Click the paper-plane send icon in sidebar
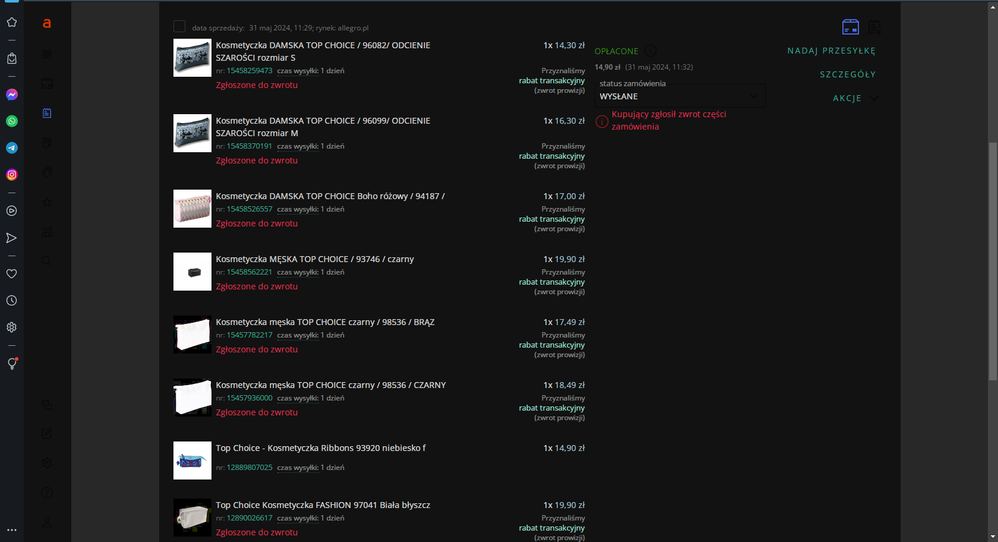The height and width of the screenshot is (542, 998). coord(11,238)
